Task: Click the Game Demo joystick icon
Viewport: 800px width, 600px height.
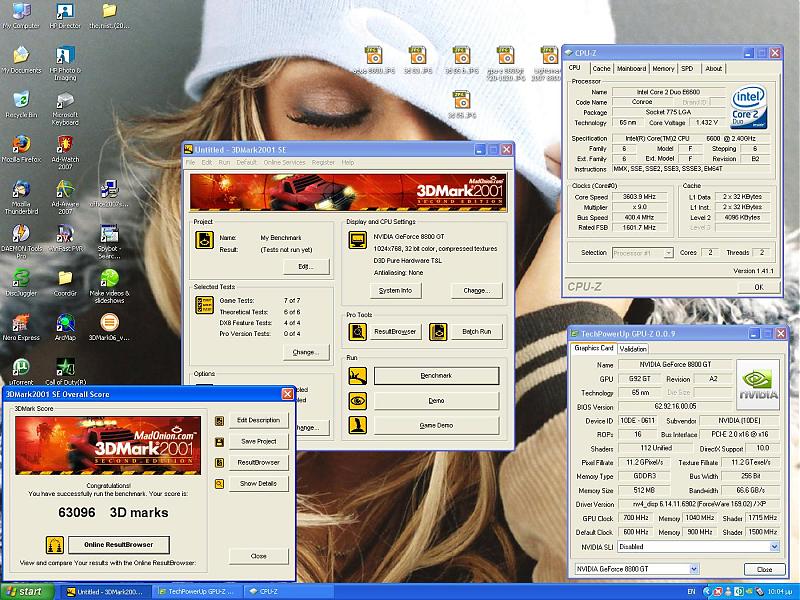Action: [x=357, y=425]
